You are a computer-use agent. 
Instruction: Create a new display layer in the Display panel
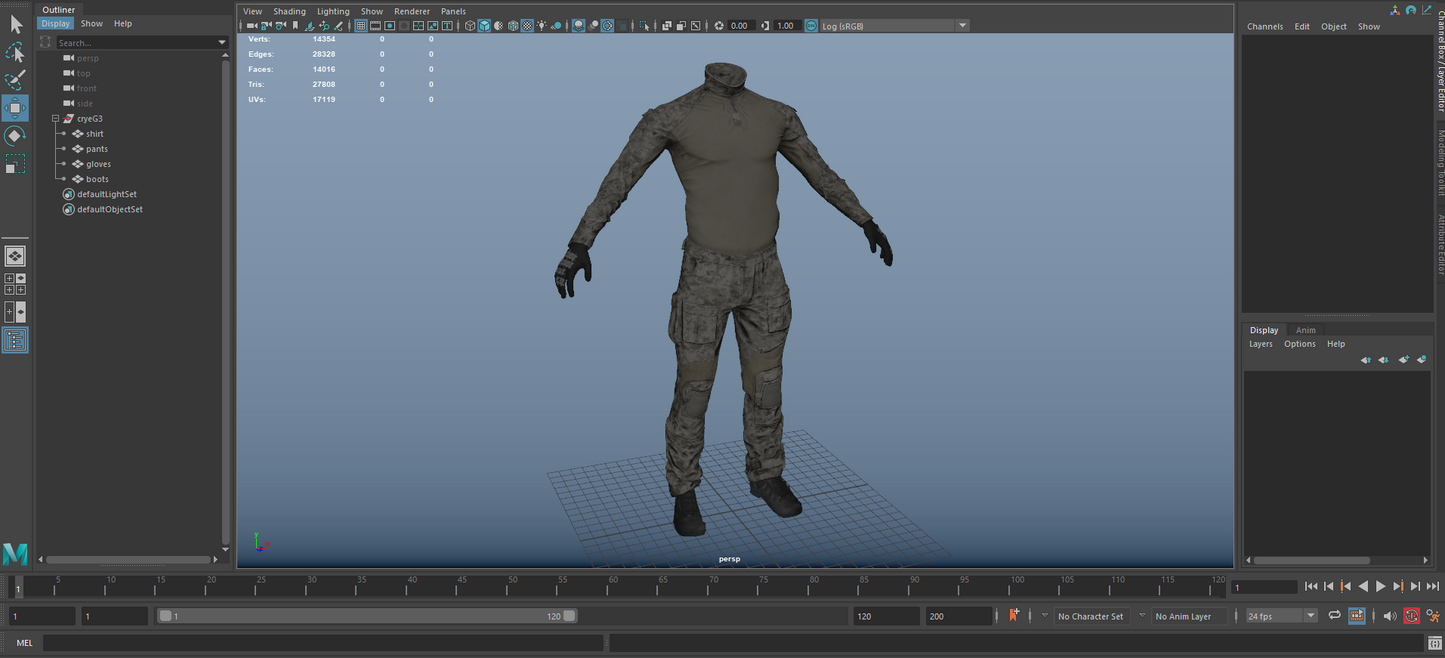1404,360
